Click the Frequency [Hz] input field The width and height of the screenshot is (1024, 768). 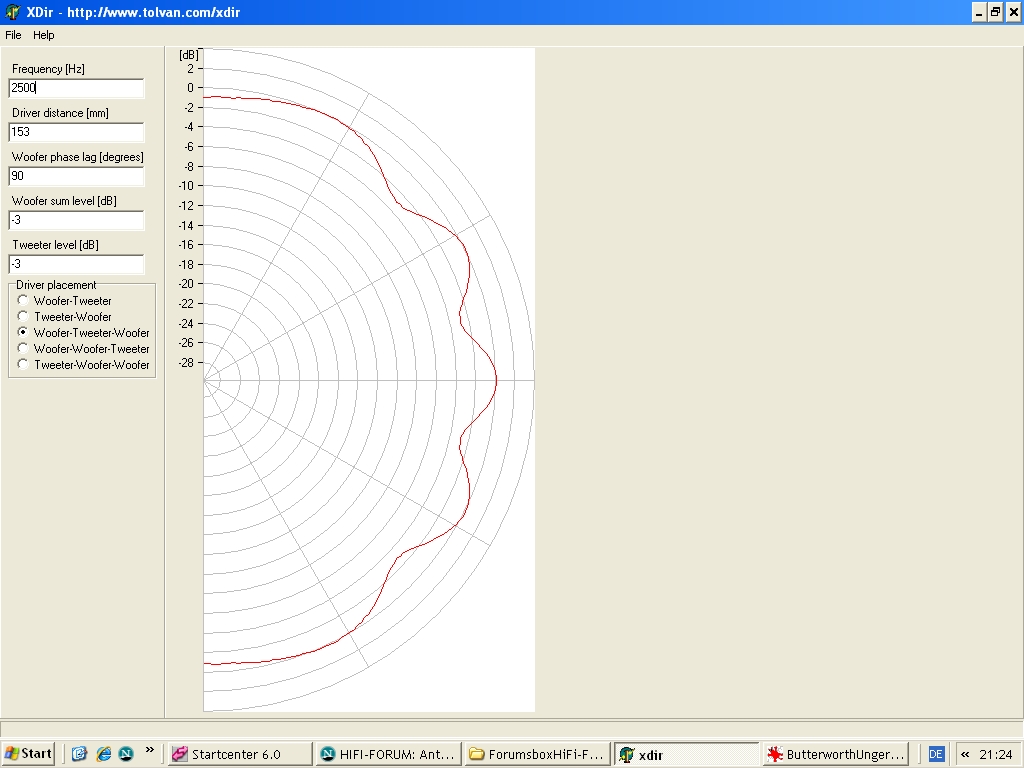(76, 88)
